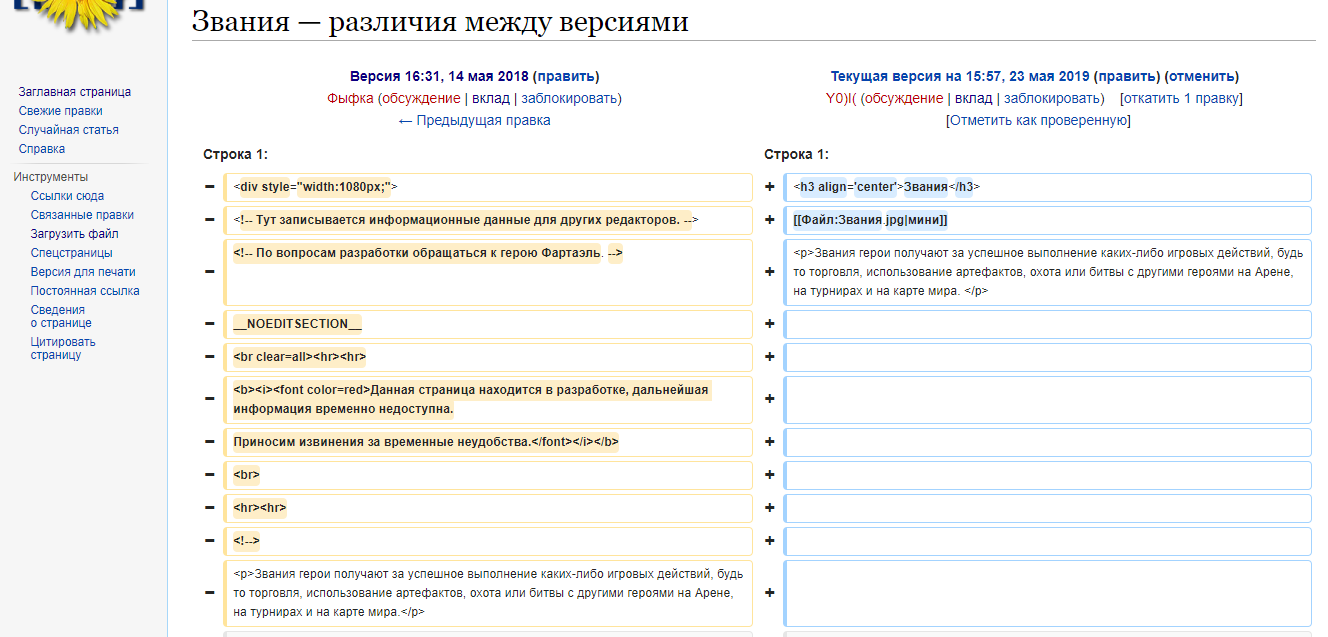Select Загрузить файл in the sidebar
The image size is (1328, 637).
click(75, 234)
